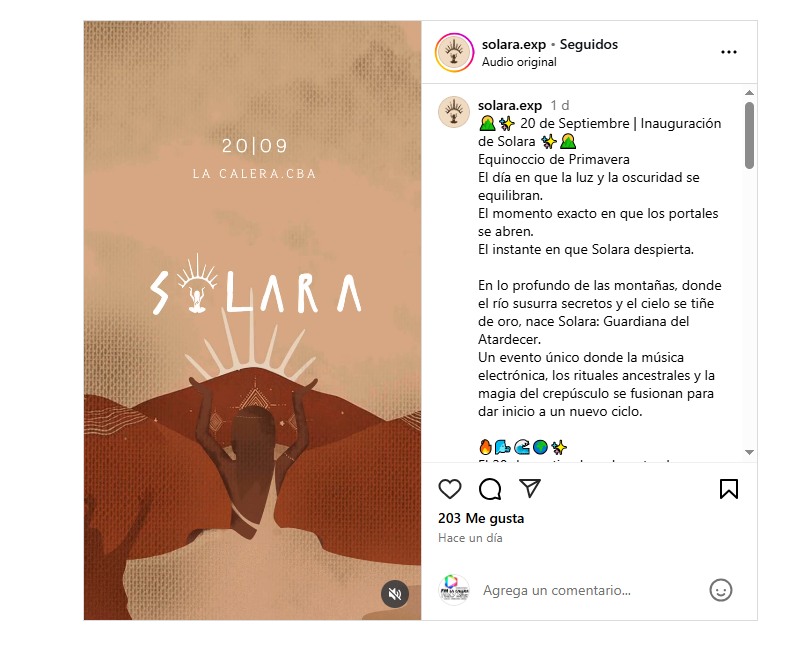Viewport: 805px width, 648px height.
Task: Click the caption scrollbar up arrow
Action: tap(750, 93)
